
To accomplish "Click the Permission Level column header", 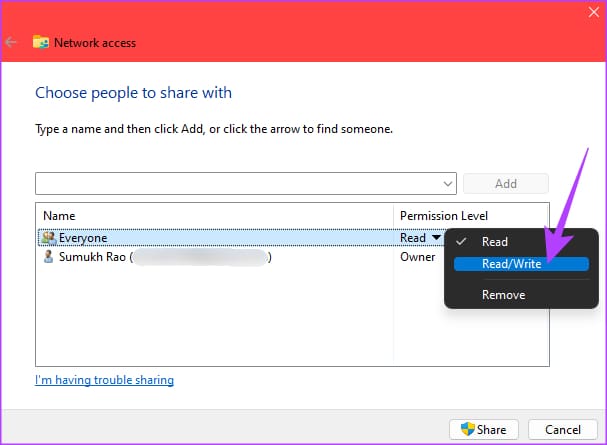I will pos(444,216).
